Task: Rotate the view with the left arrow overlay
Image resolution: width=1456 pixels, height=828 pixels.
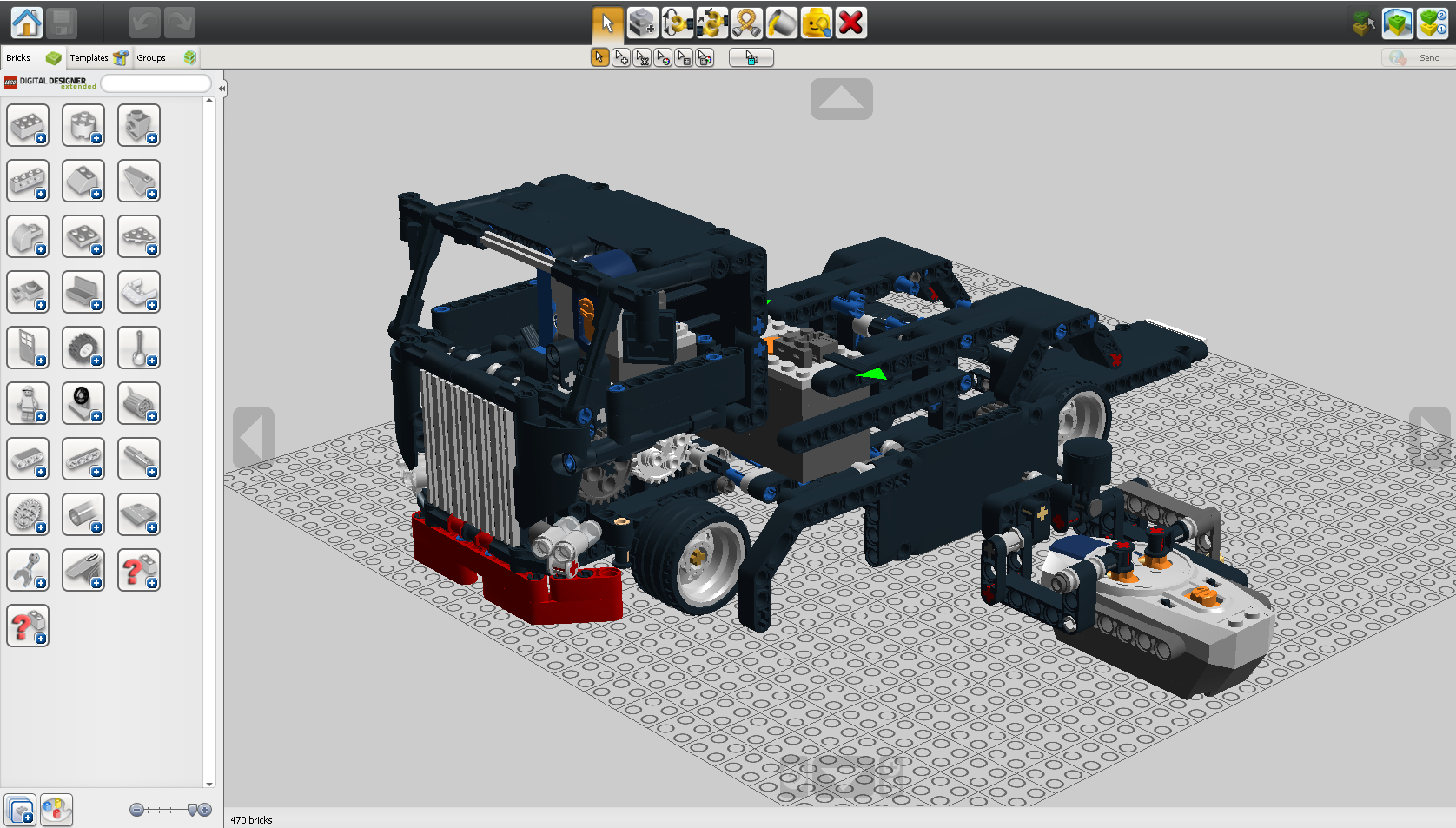Action: (x=253, y=437)
